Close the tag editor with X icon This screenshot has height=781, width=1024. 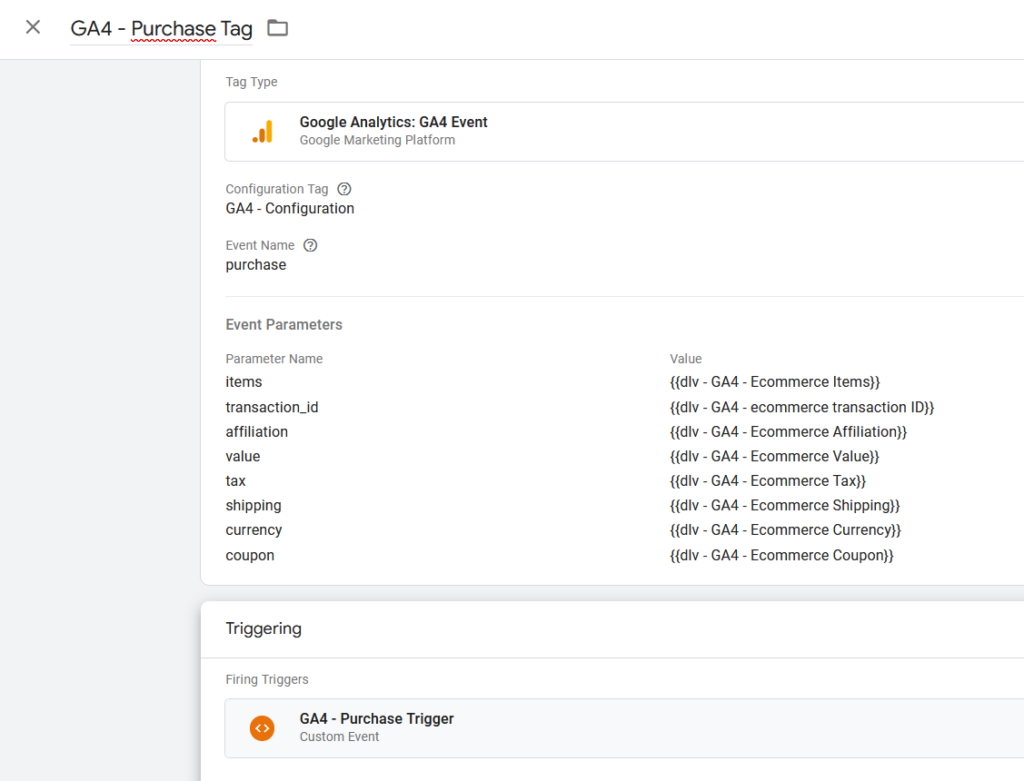click(33, 28)
